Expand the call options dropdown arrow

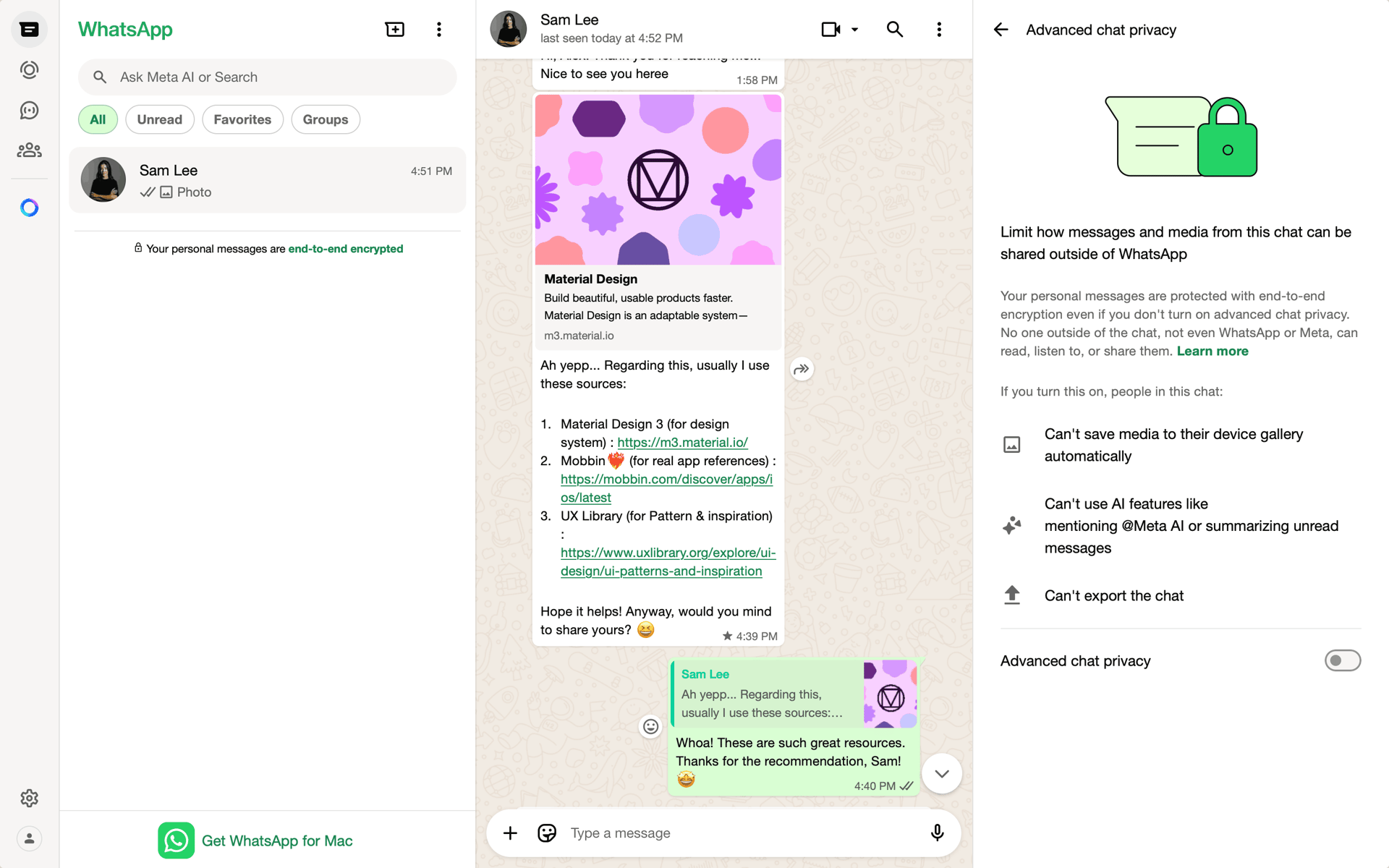click(x=855, y=30)
